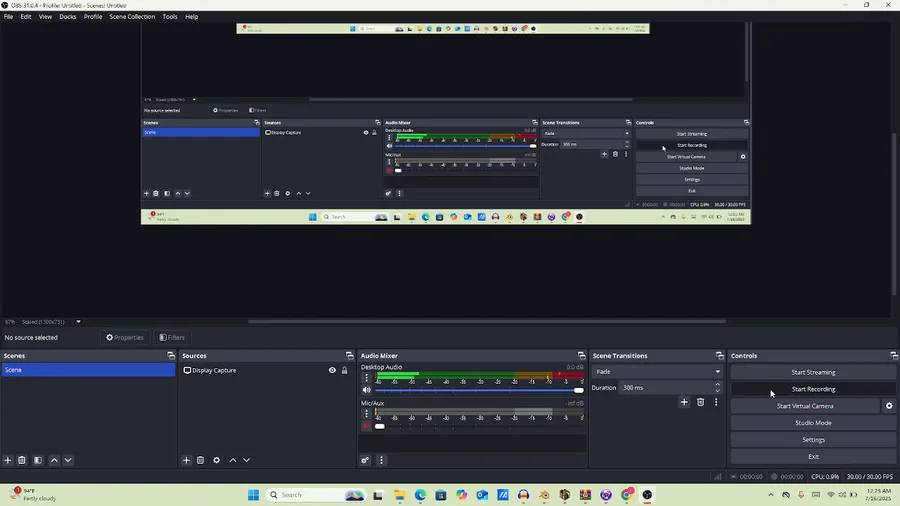This screenshot has height=506, width=900.
Task: Unmute Mic/Aux speaker icon
Action: (x=366, y=426)
